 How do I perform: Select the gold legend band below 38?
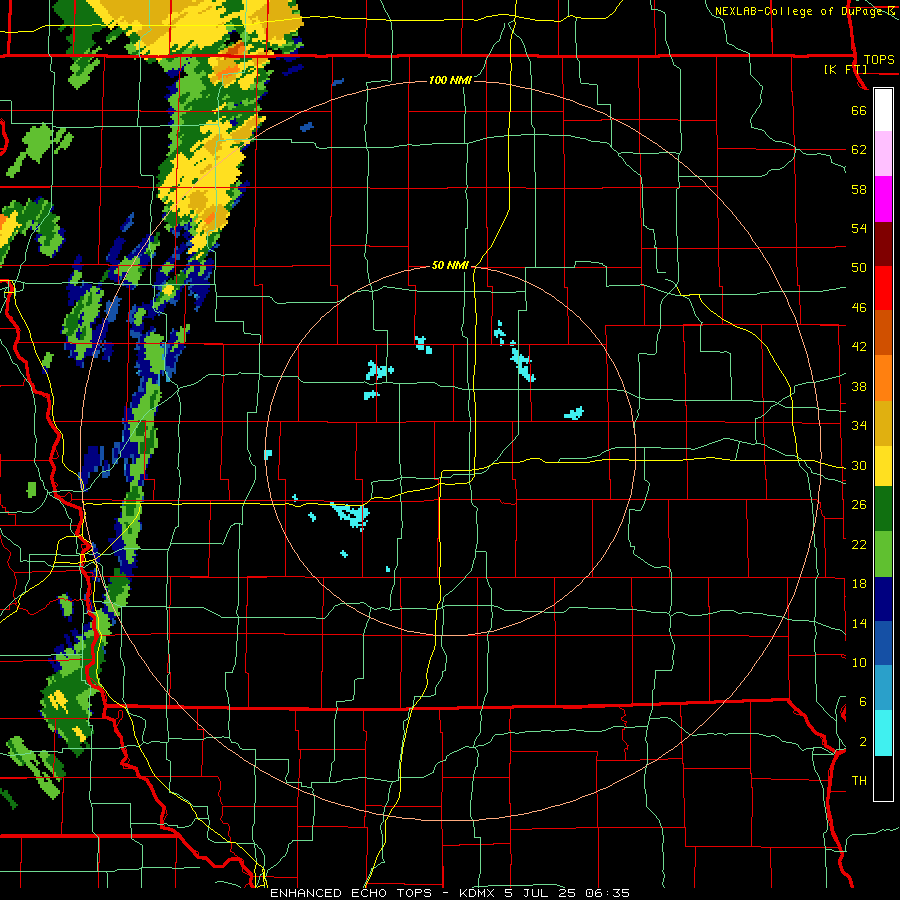[x=883, y=424]
